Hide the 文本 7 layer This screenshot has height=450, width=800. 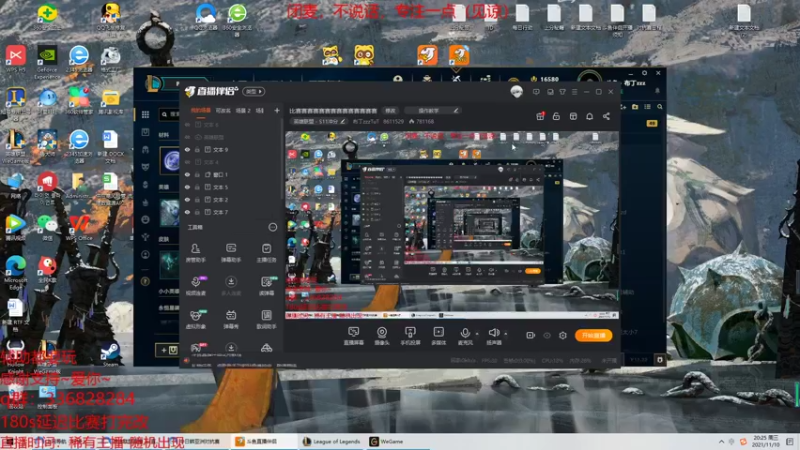(x=187, y=212)
